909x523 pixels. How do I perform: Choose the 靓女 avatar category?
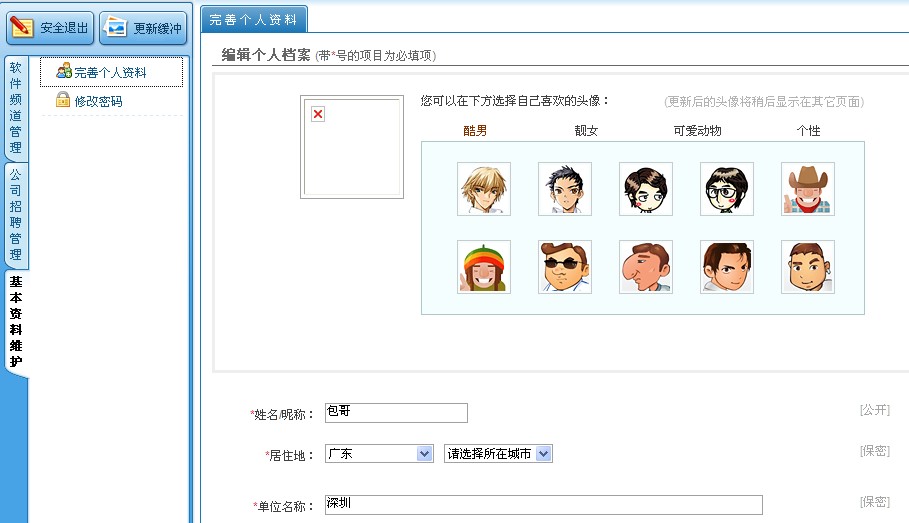(x=586, y=130)
